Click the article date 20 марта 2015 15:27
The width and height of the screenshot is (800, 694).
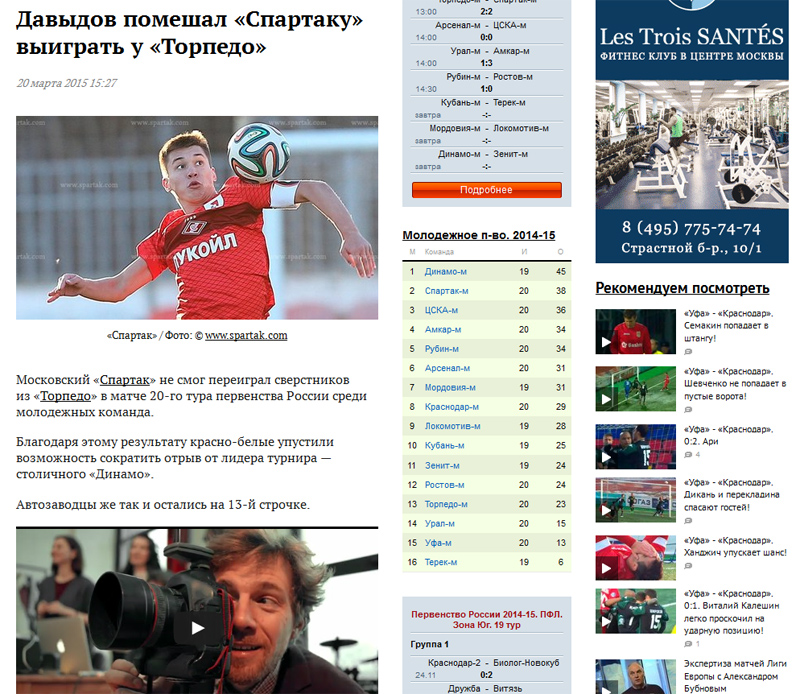click(x=67, y=83)
